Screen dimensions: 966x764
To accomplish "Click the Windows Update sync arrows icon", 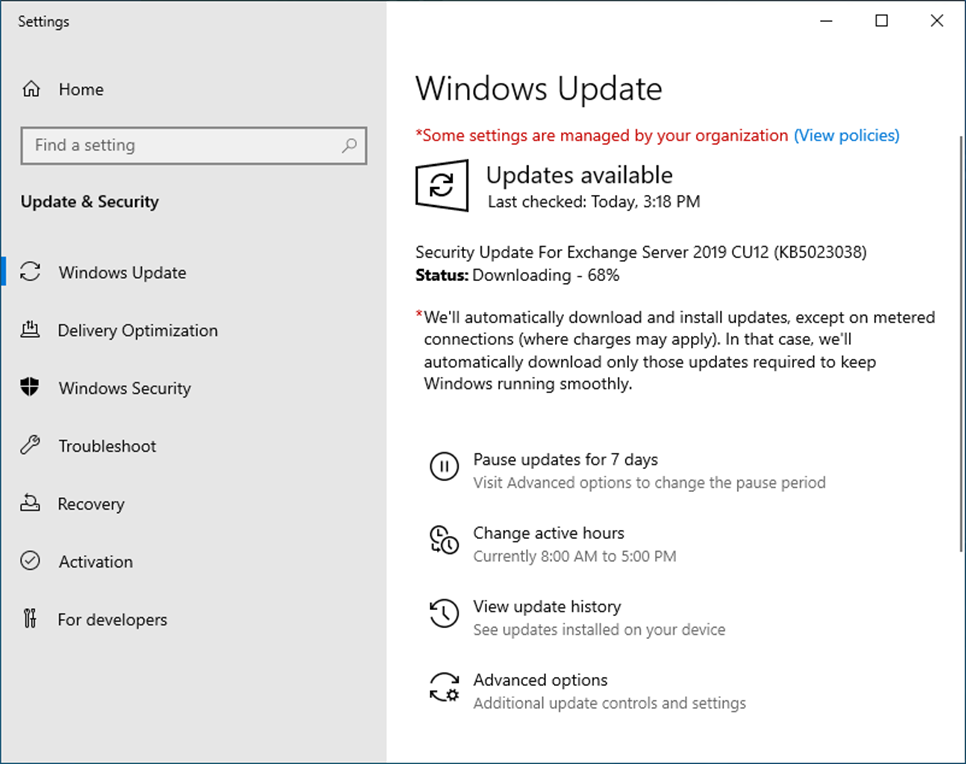I will click(31, 272).
